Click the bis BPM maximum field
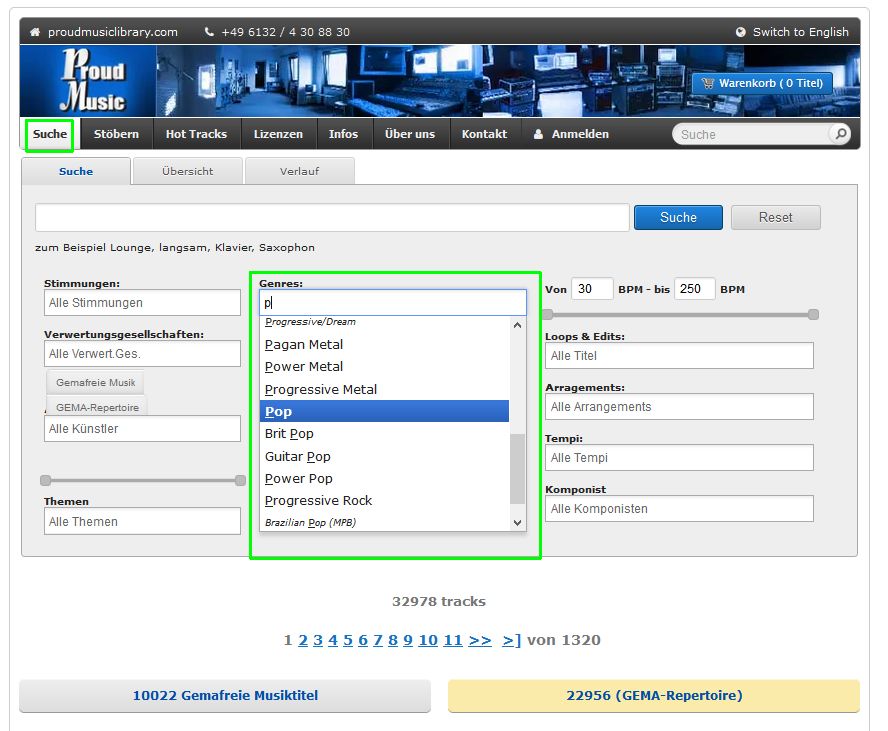The width and height of the screenshot is (888, 731). (x=694, y=289)
